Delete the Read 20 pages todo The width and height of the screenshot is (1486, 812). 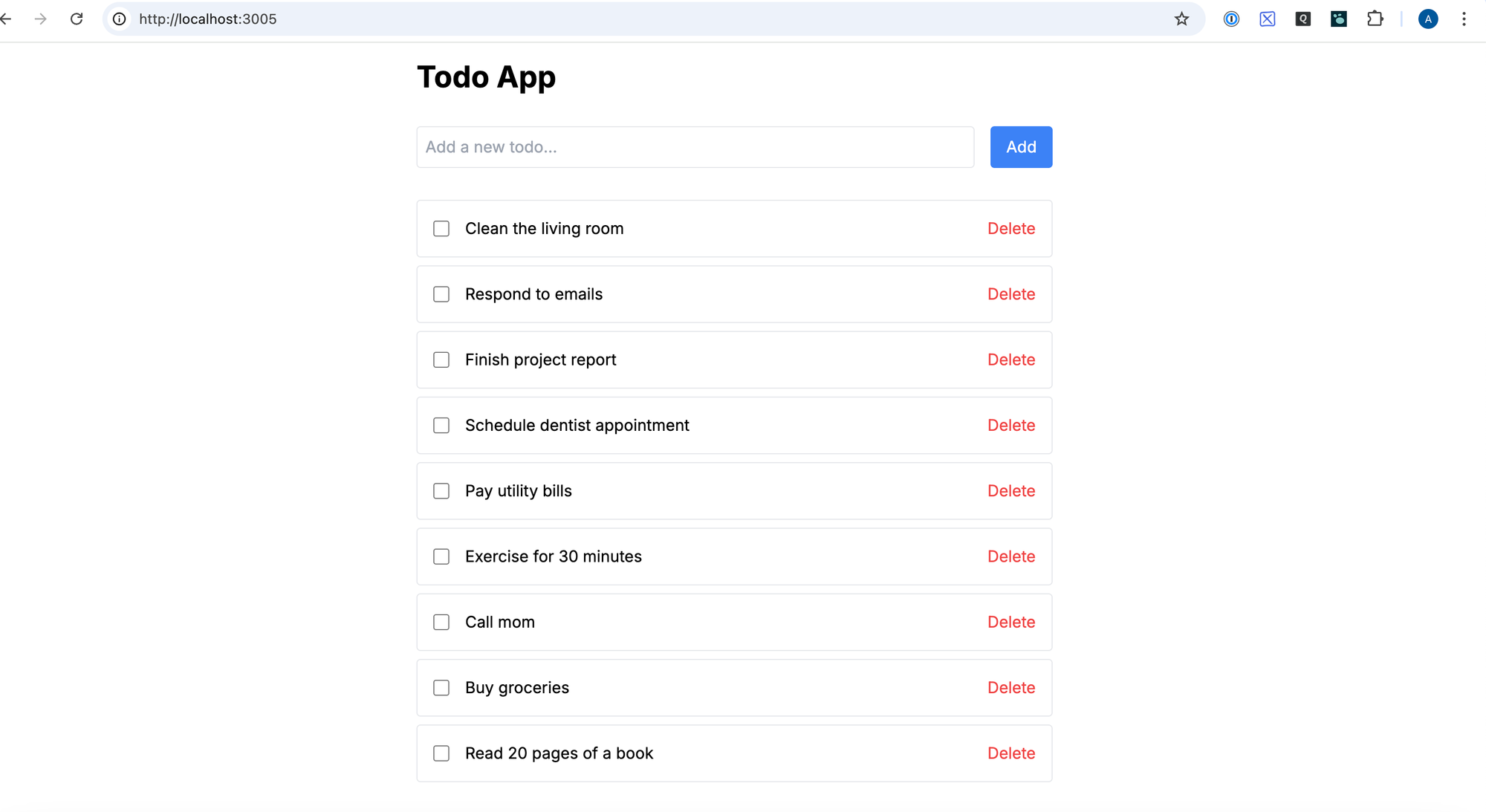click(x=1011, y=753)
